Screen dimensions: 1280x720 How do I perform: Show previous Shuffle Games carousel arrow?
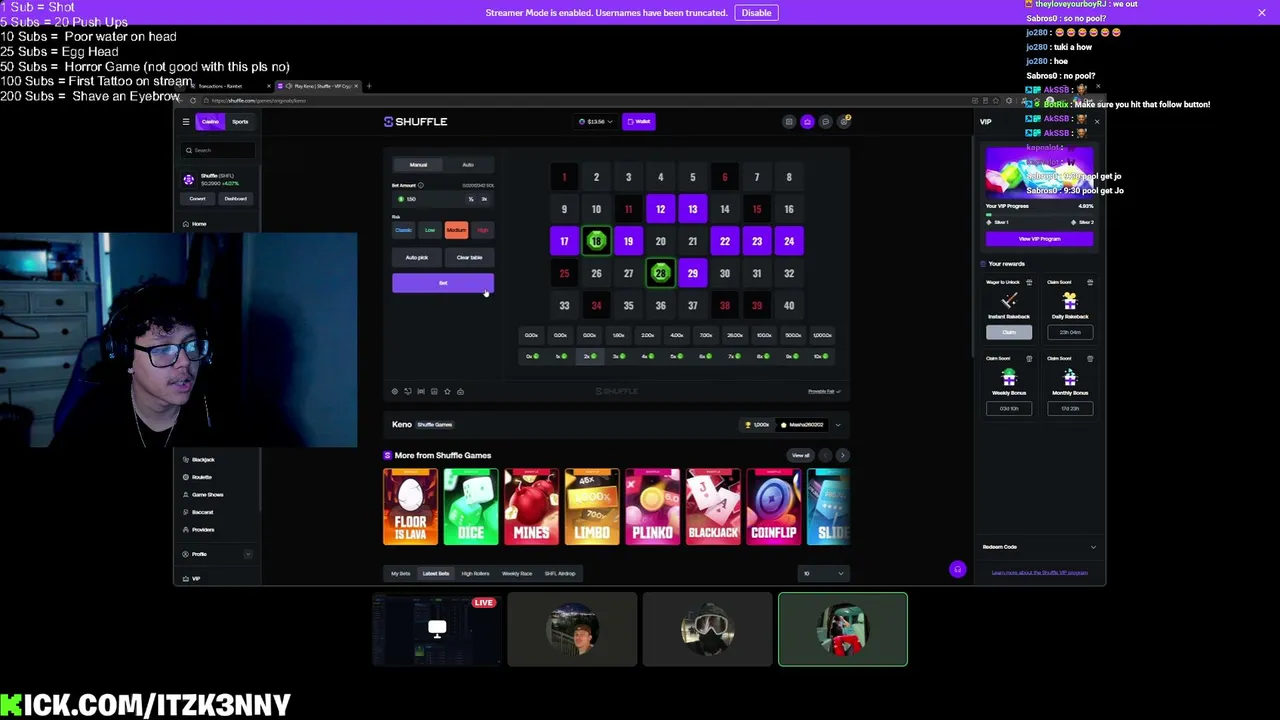(825, 456)
